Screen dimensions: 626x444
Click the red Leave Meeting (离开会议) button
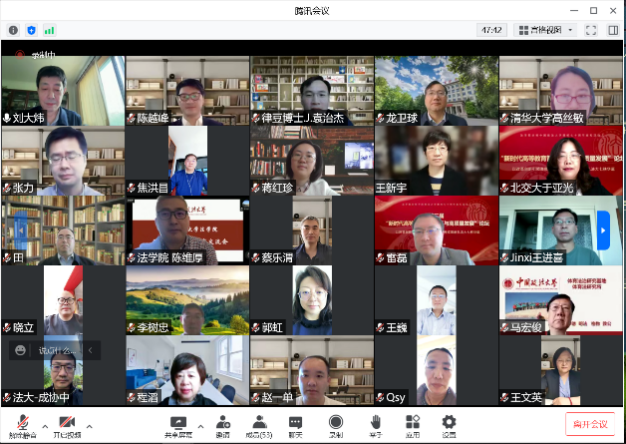(590, 424)
